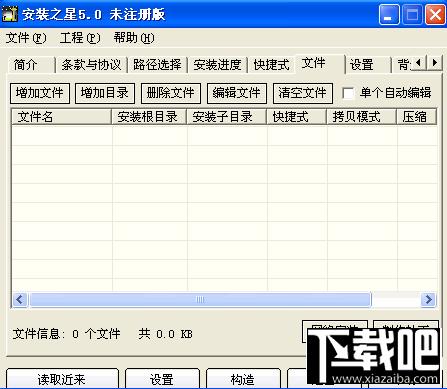
Task: Switch to the 设置 tab
Action: (x=368, y=65)
